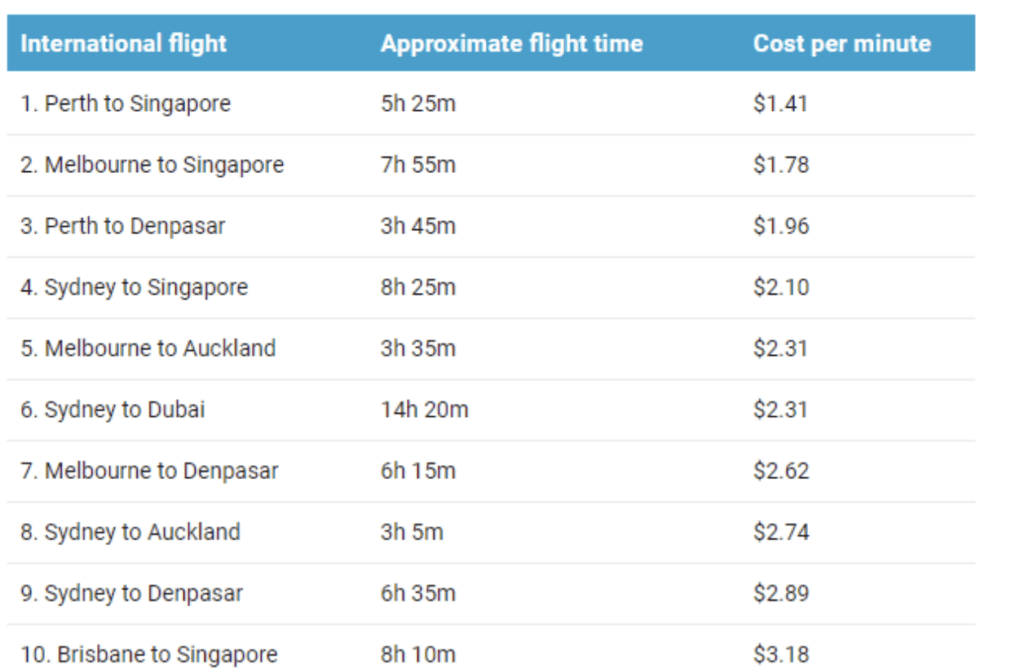Click the $3.18 cost per minute

point(780,654)
